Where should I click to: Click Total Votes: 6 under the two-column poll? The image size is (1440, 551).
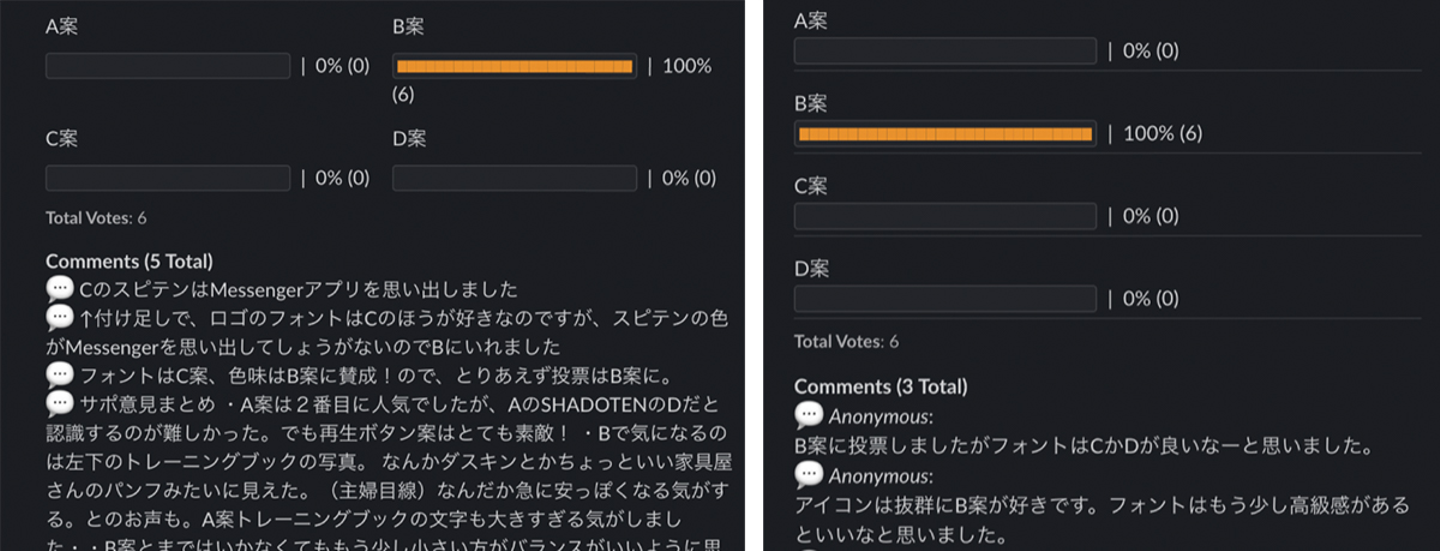click(96, 218)
